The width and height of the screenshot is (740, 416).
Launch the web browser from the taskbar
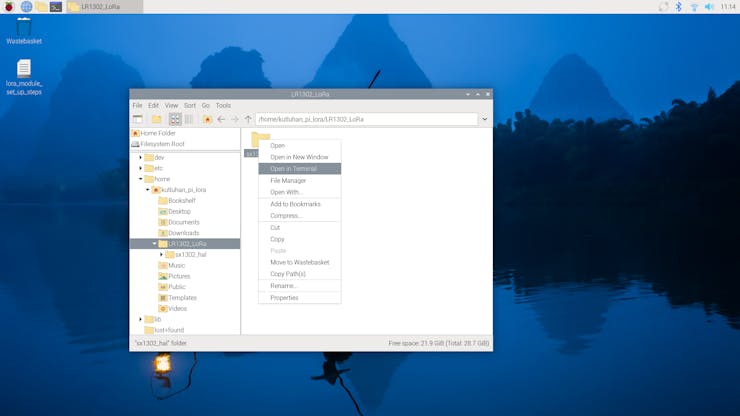click(26, 7)
